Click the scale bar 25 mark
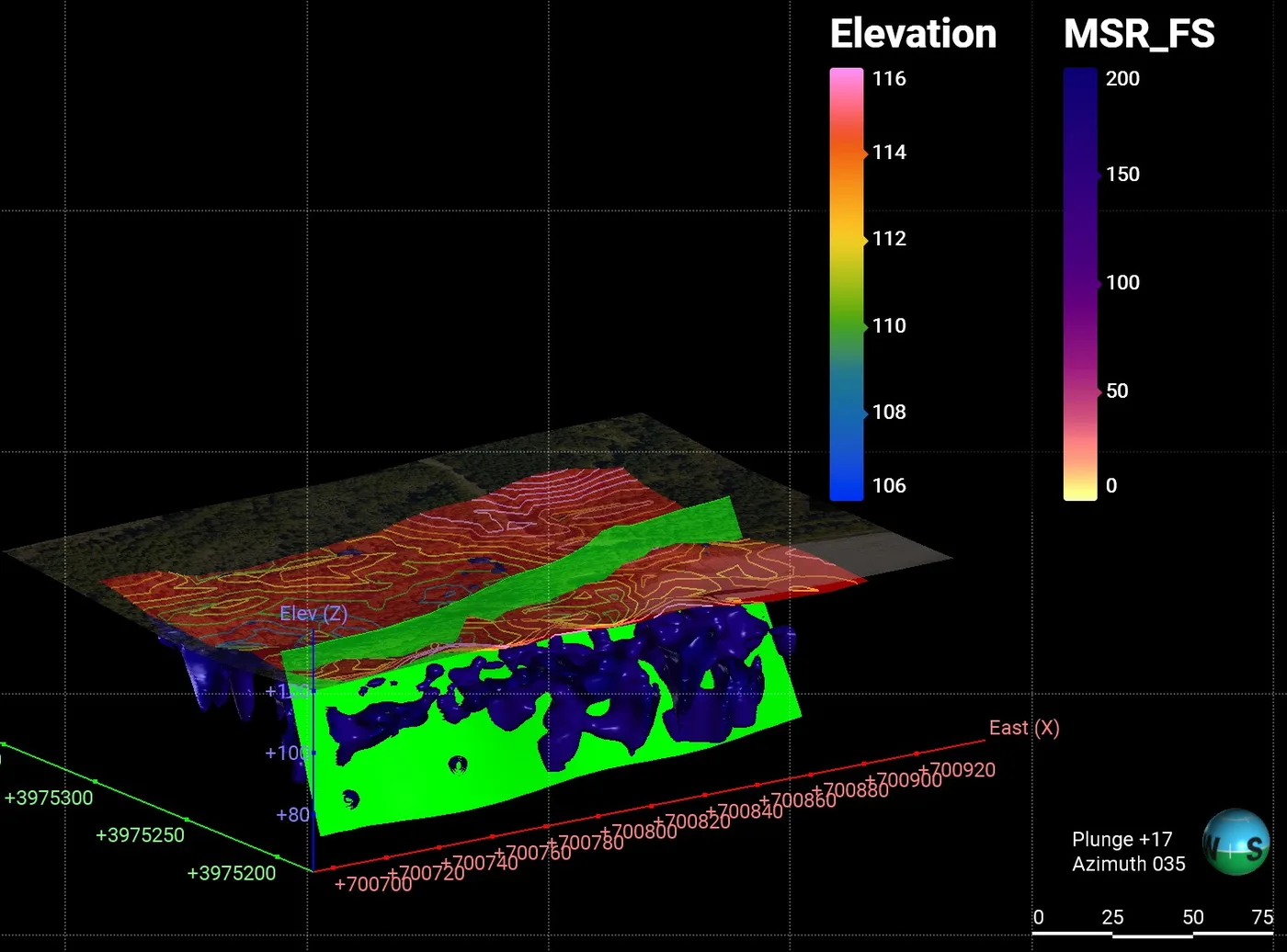 coord(1112,917)
